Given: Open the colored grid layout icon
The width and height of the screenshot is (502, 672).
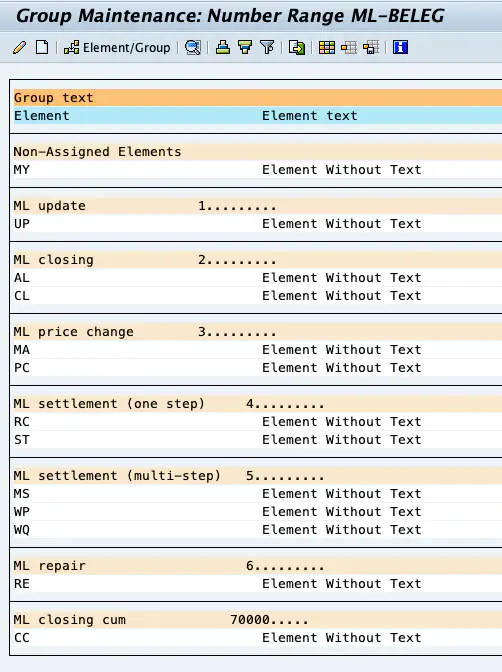Looking at the screenshot, I should [327, 47].
